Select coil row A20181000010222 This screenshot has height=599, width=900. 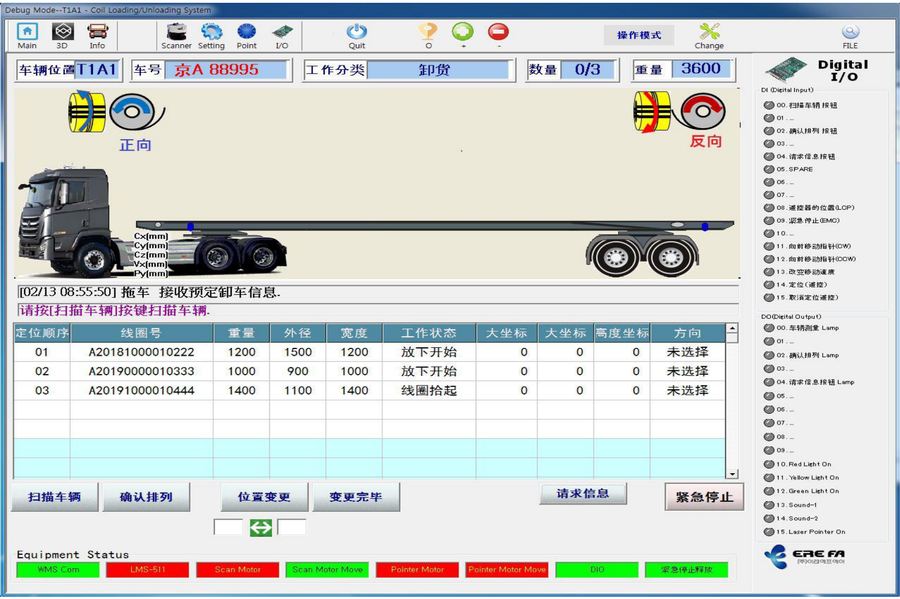click(x=369, y=352)
